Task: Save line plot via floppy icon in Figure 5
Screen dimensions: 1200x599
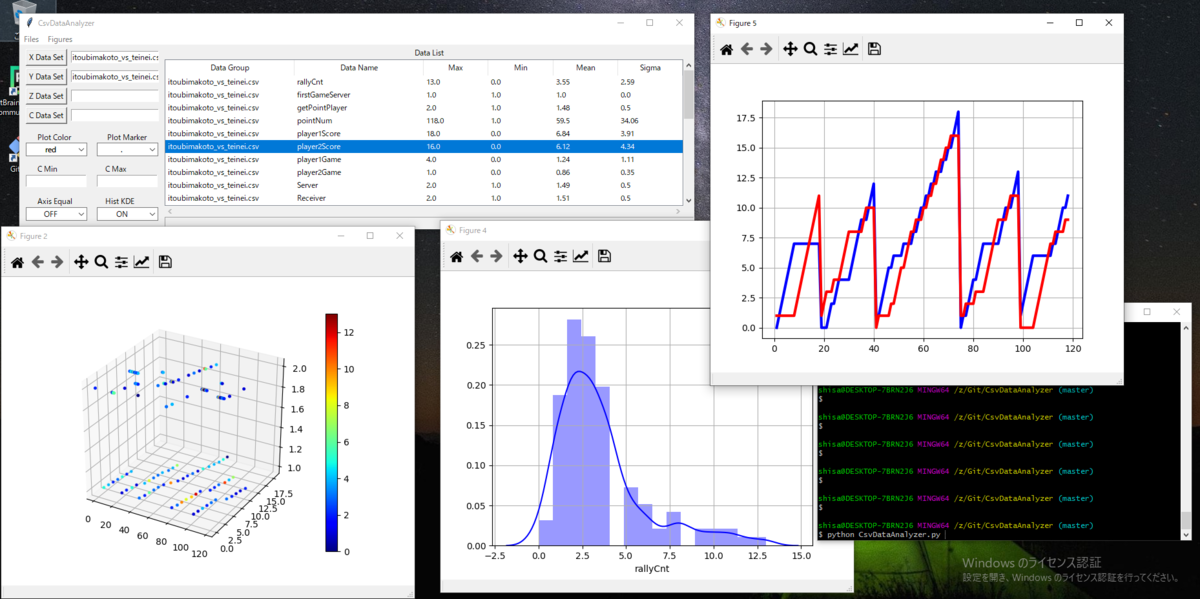Action: 874,48
